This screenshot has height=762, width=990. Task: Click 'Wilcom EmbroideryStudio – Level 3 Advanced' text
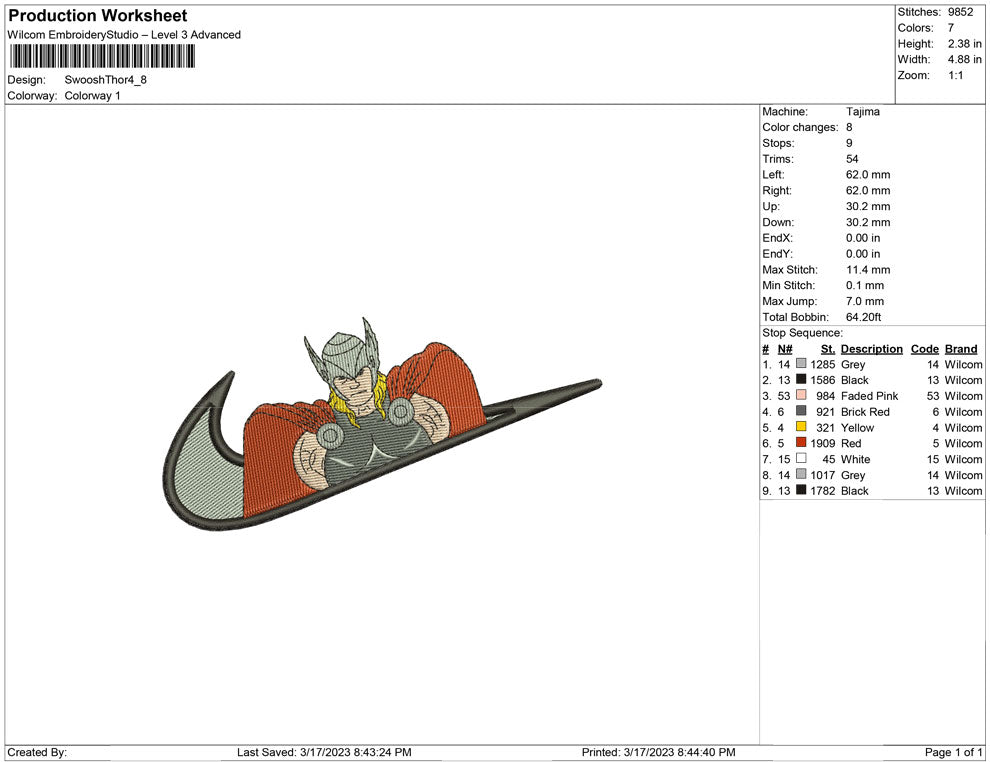[x=124, y=35]
